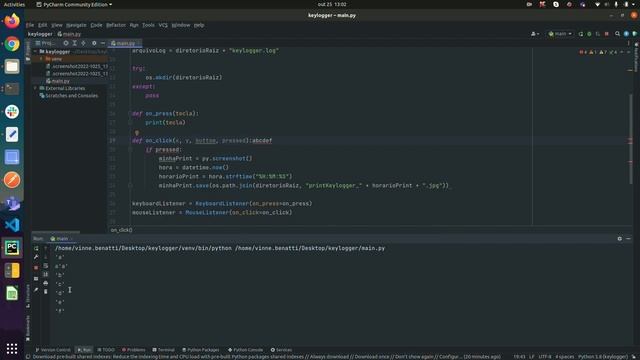Open the Project view dropdown
This screenshot has height=360, width=640.
[45, 43]
